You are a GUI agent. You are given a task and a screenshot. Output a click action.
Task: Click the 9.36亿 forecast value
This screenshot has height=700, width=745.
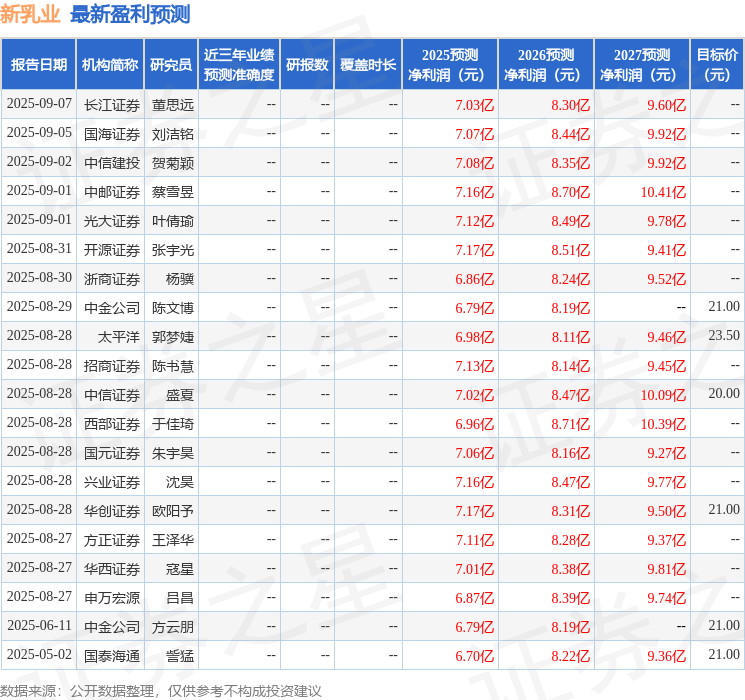667,656
